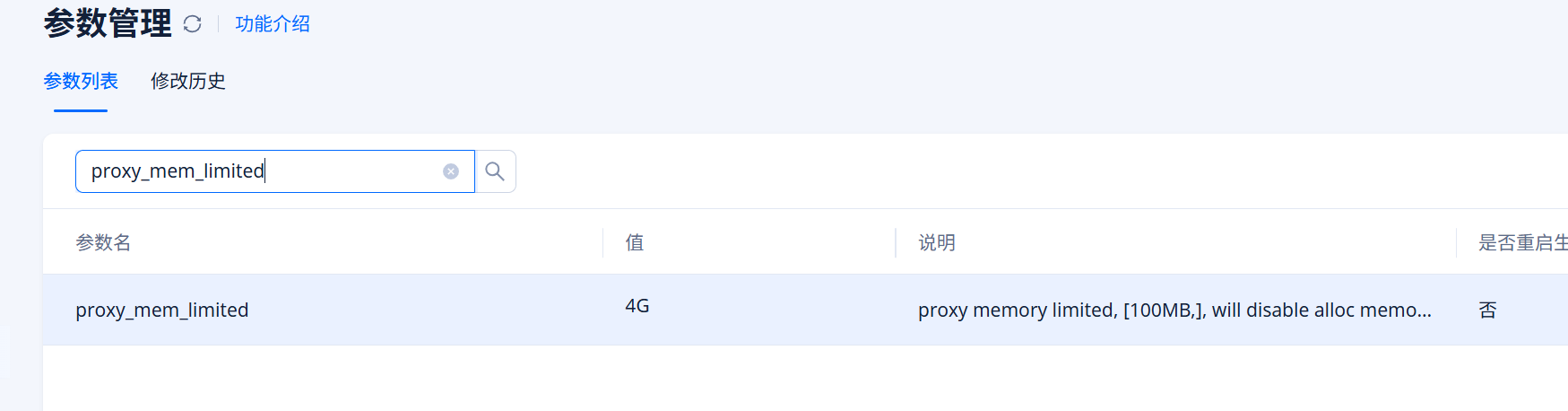Viewport: 1568px width, 411px height.
Task: Click the truncated proxy memory limited description
Action: click(x=1174, y=310)
